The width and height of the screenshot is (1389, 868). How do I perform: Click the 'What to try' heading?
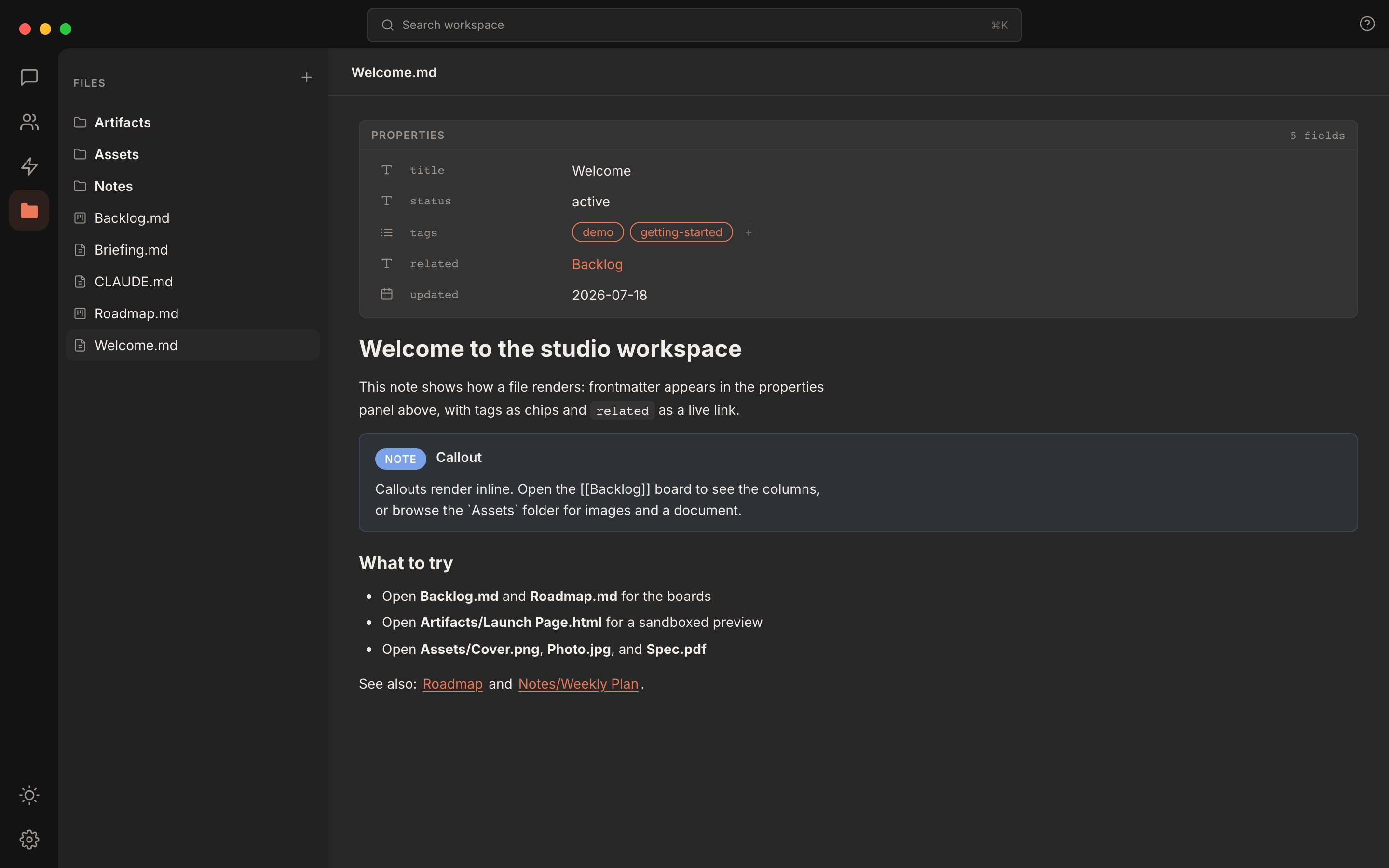(x=406, y=563)
